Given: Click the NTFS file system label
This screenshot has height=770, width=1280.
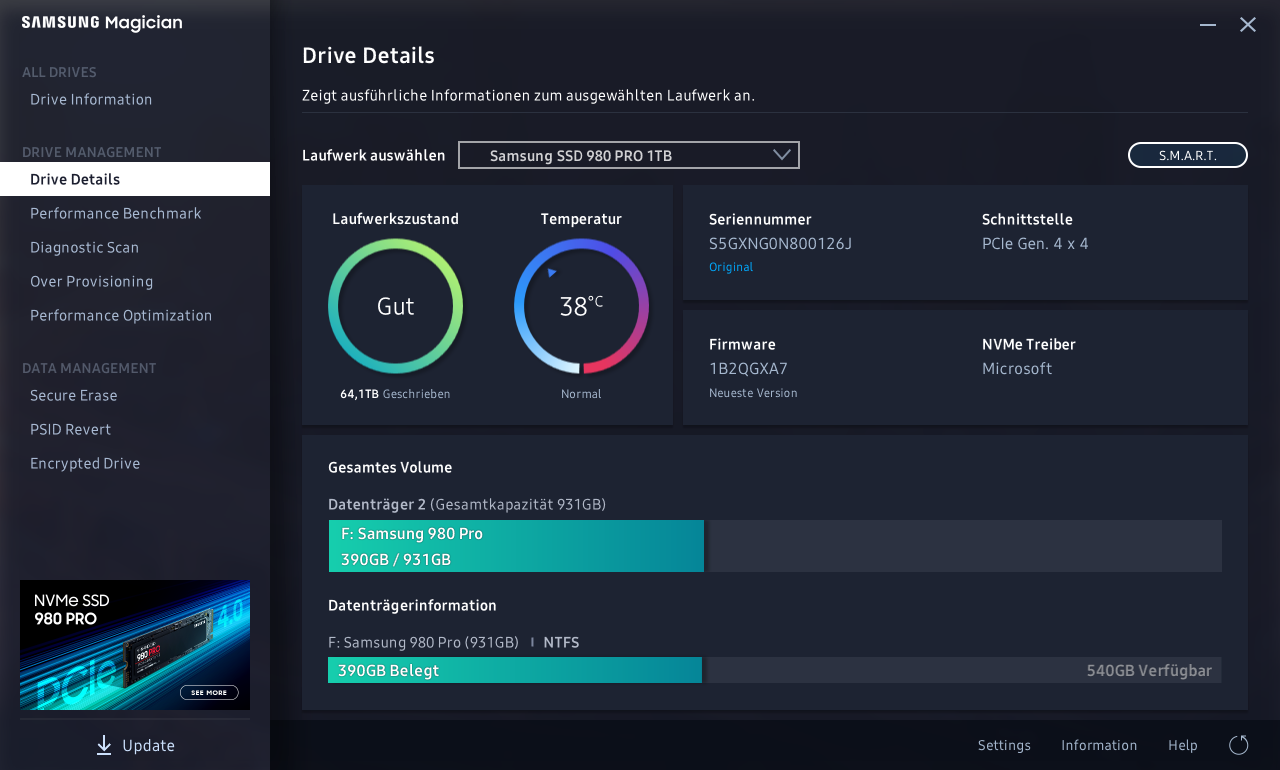Looking at the screenshot, I should (x=561, y=642).
